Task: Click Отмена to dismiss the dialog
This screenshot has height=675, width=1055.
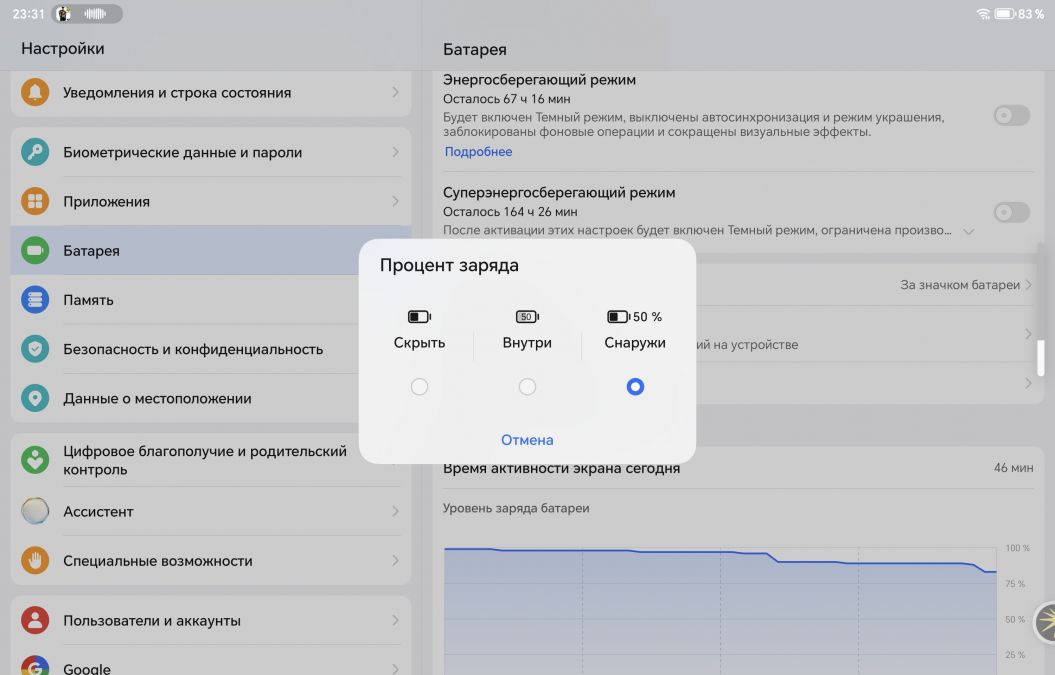Action: click(527, 439)
